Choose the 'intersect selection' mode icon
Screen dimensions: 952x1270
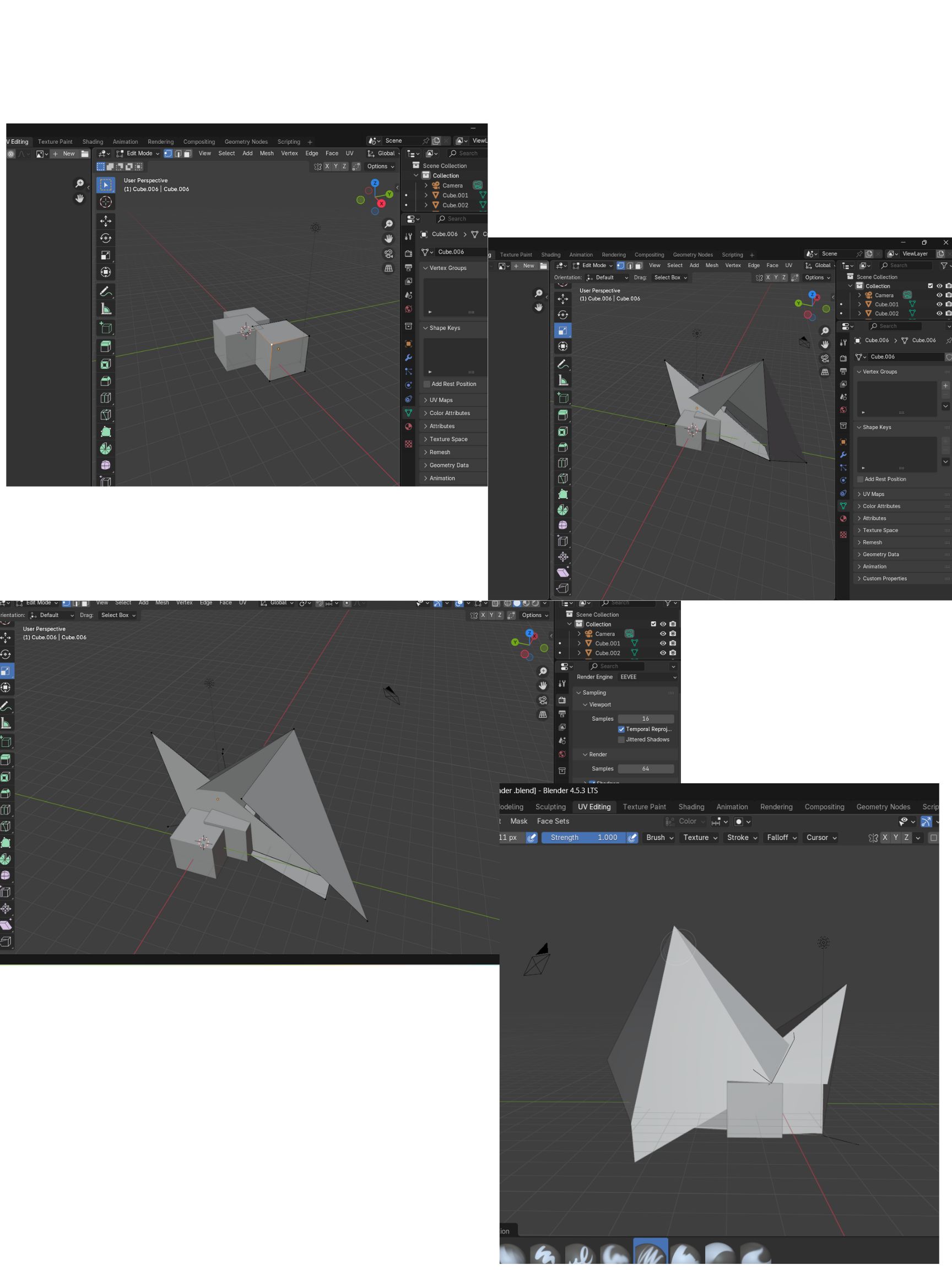(138, 166)
